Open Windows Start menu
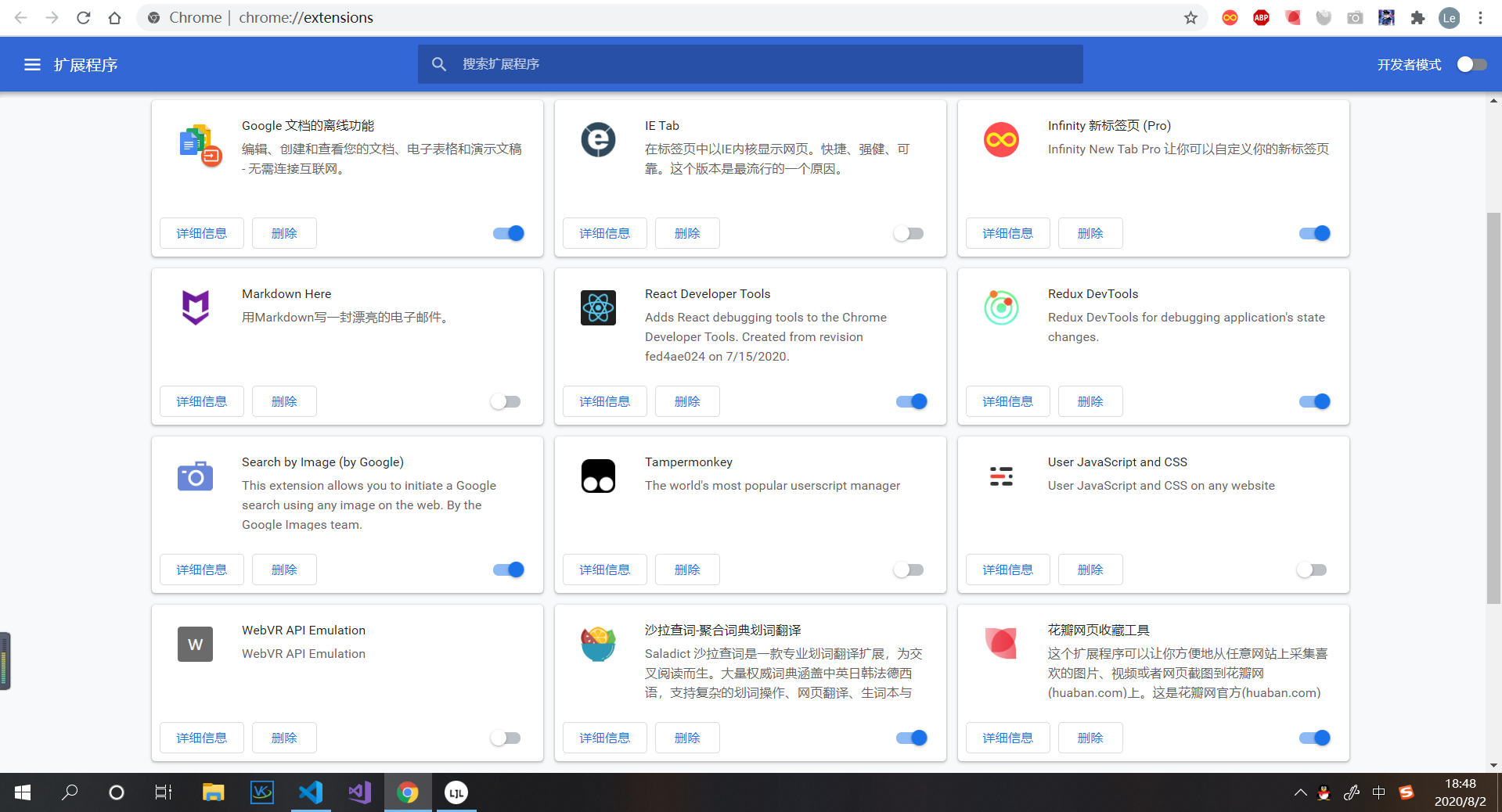The image size is (1502, 812). point(23,792)
